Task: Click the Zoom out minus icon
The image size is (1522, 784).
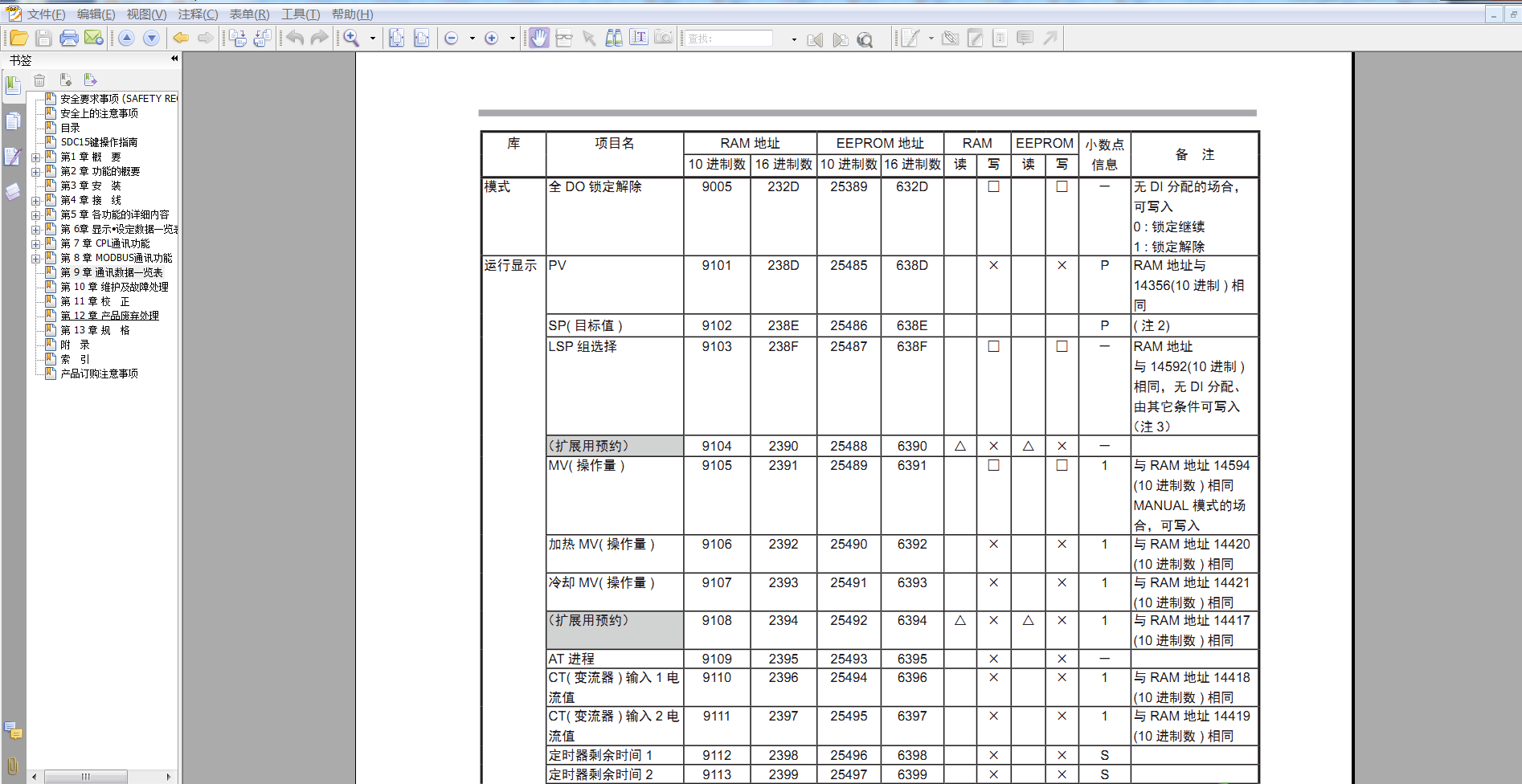Action: tap(452, 38)
